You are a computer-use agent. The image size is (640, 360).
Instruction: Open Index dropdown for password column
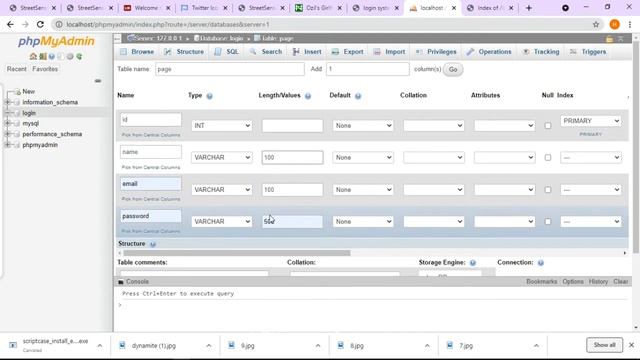coord(591,222)
